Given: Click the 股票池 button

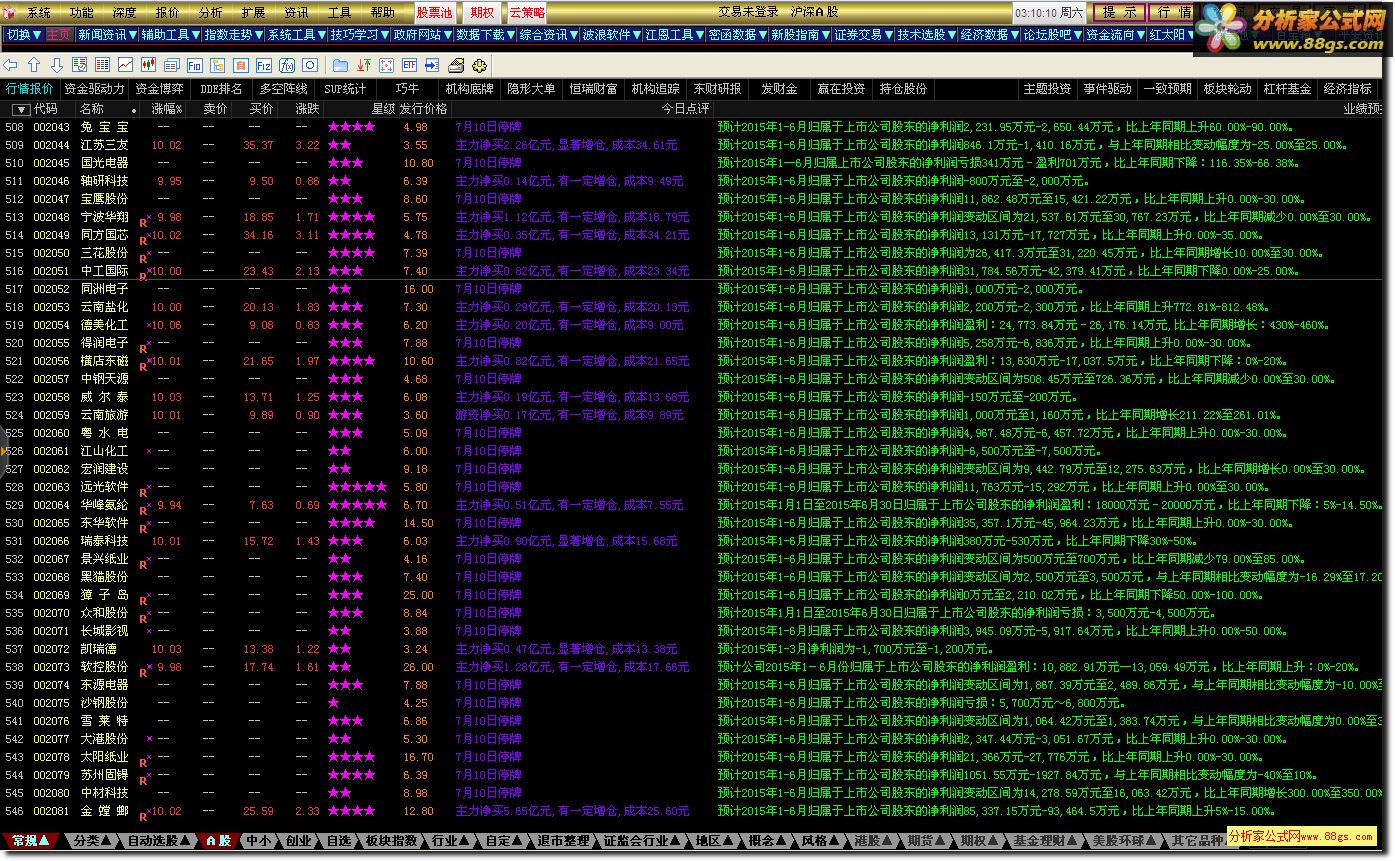Looking at the screenshot, I should tap(434, 13).
